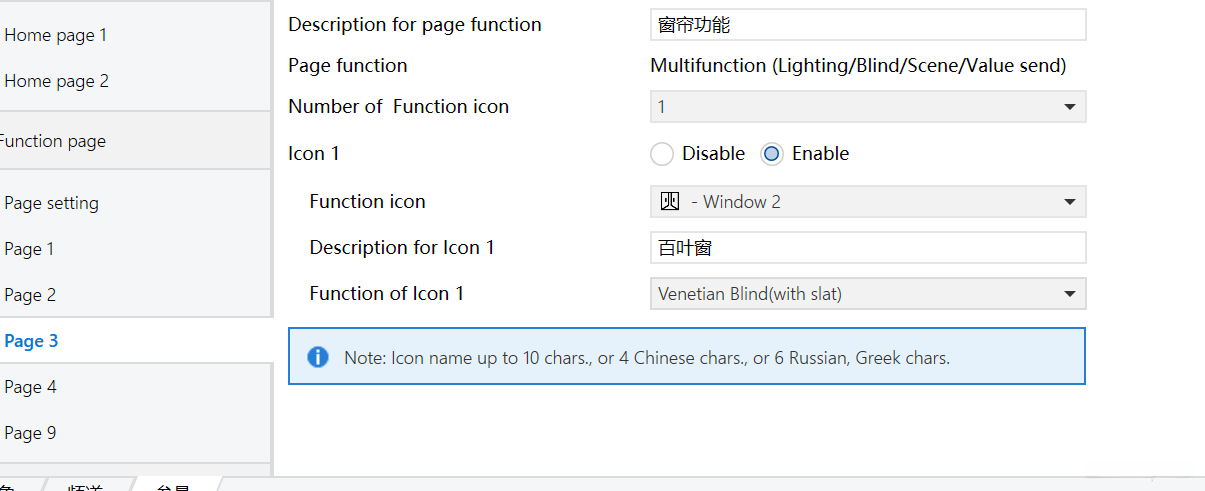Select the Function page section
Image resolution: width=1205 pixels, height=491 pixels.
(54, 142)
